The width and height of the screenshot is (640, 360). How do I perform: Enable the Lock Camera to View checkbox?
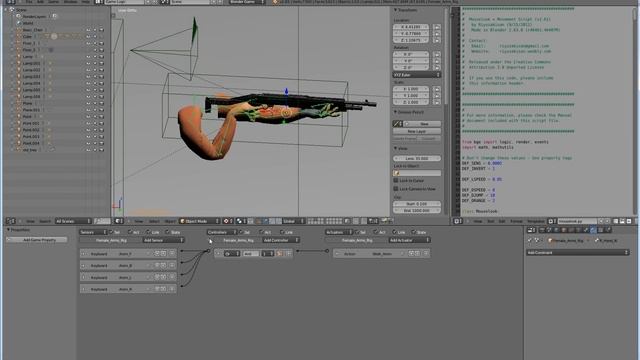(x=396, y=189)
